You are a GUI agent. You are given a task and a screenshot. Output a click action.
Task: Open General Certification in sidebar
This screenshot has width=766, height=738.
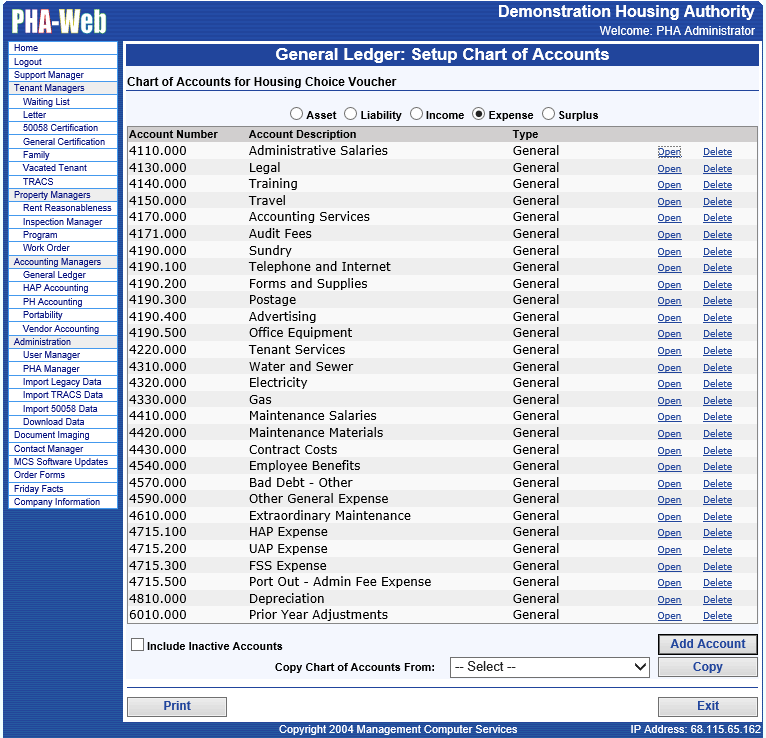tap(63, 142)
